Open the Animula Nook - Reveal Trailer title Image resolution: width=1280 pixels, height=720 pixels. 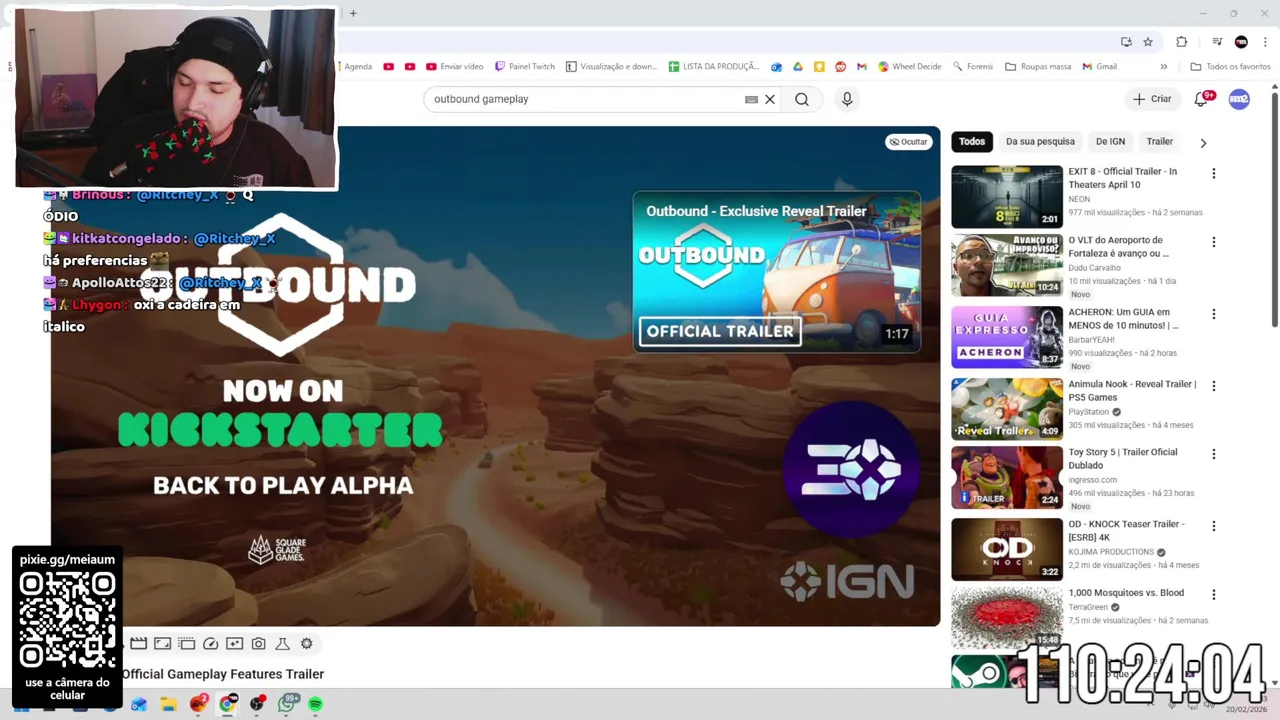[1132, 391]
